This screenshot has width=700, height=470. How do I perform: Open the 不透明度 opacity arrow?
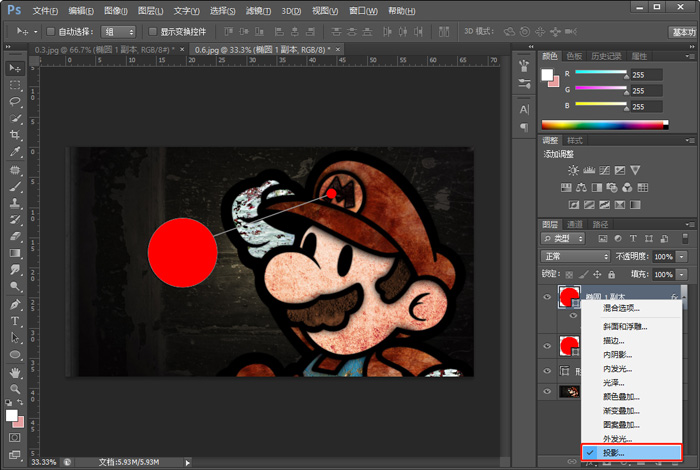coord(682,256)
